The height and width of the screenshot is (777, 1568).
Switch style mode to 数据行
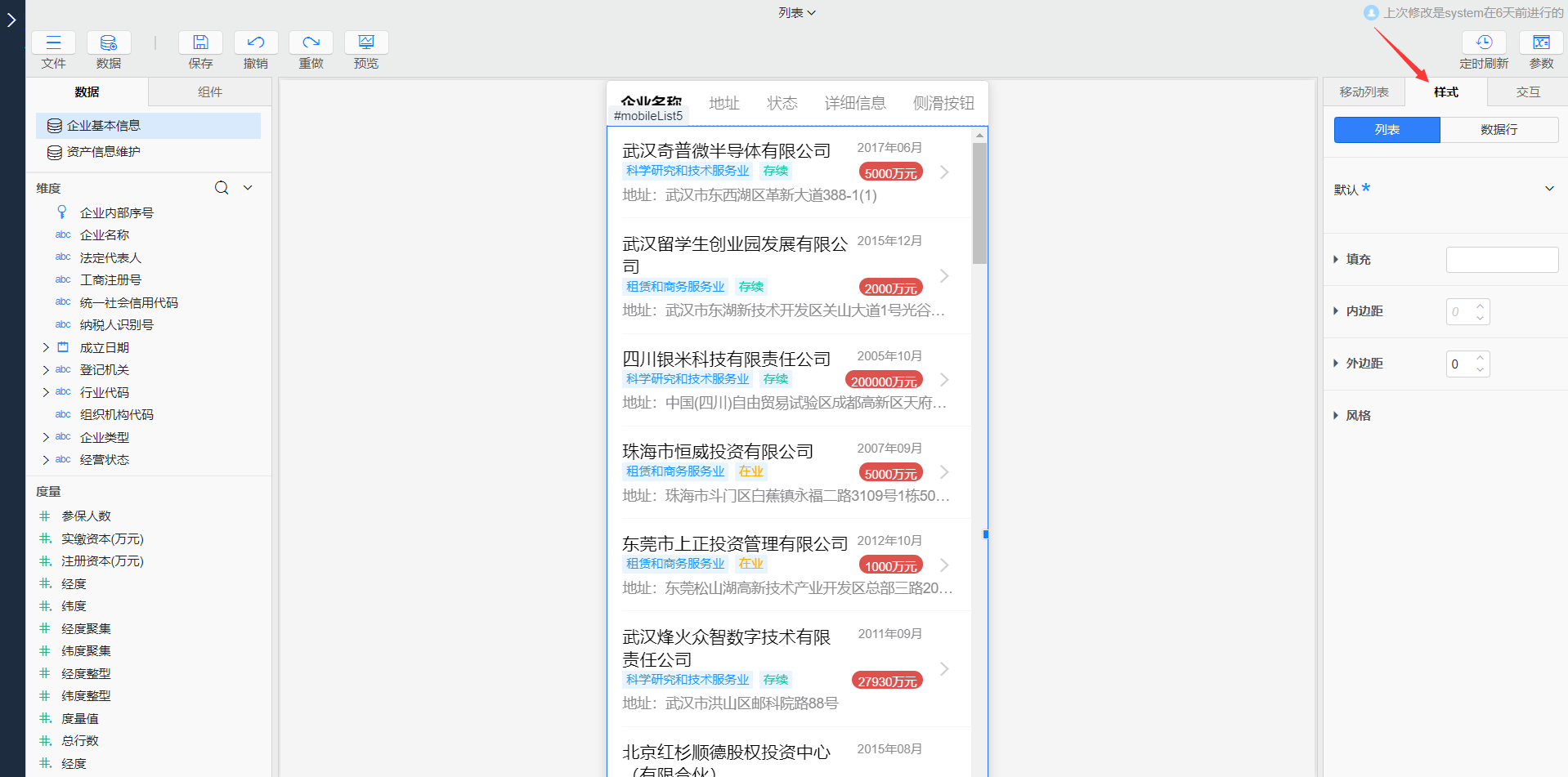point(1499,129)
